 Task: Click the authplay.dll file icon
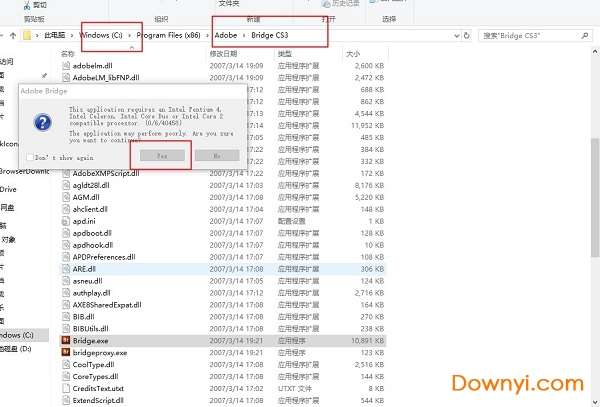point(66,293)
